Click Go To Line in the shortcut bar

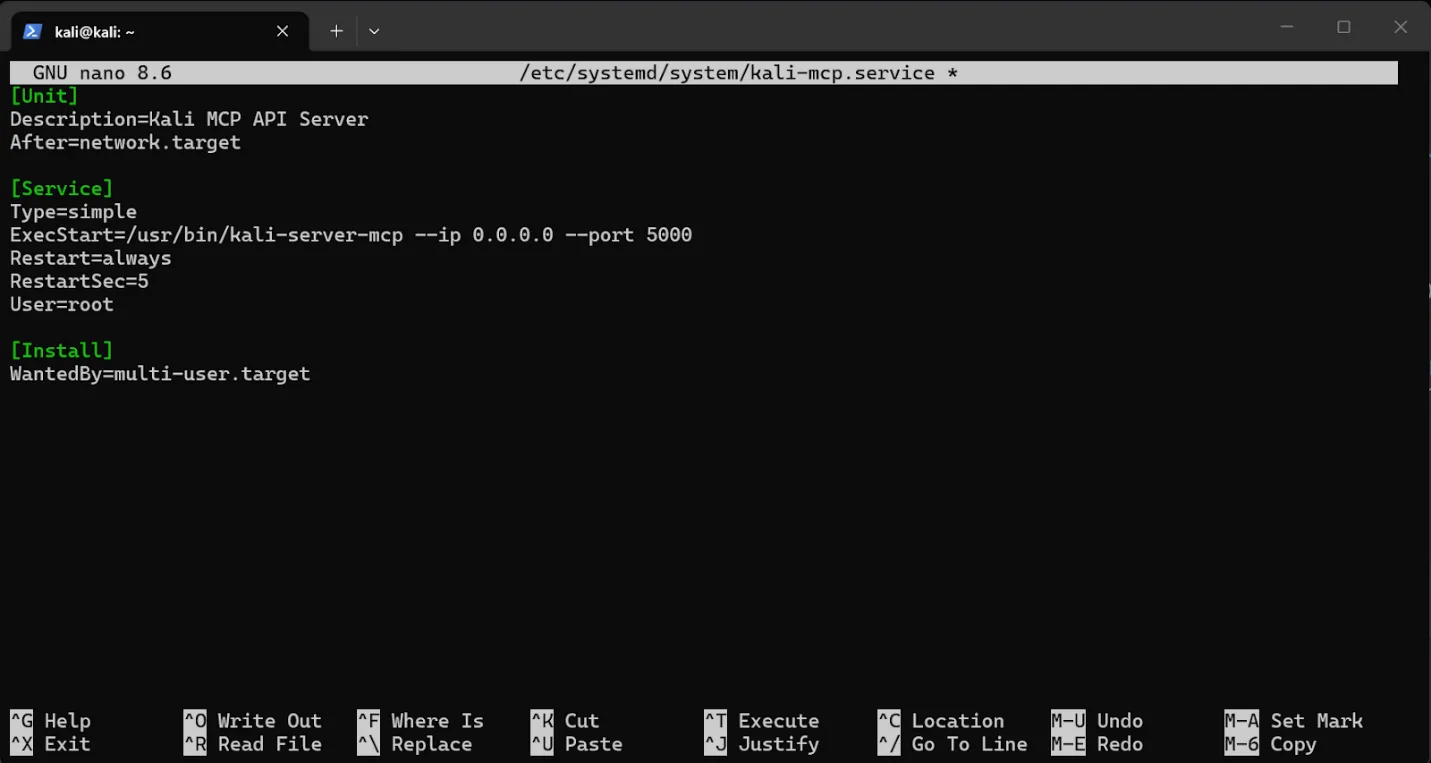pos(968,744)
